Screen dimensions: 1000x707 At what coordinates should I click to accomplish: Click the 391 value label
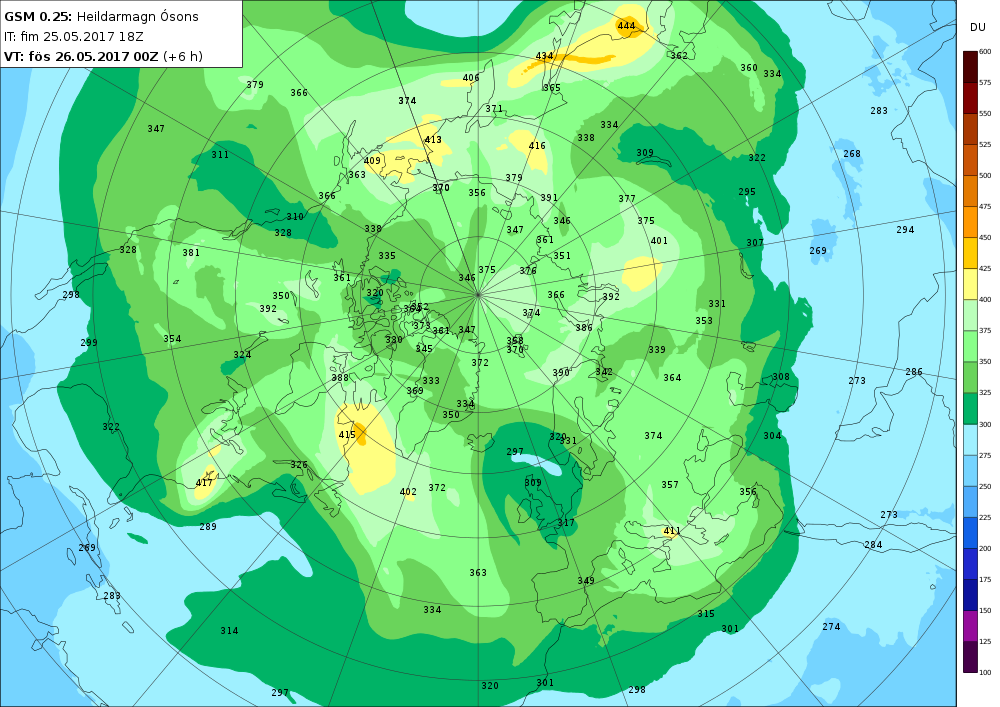[x=549, y=198]
